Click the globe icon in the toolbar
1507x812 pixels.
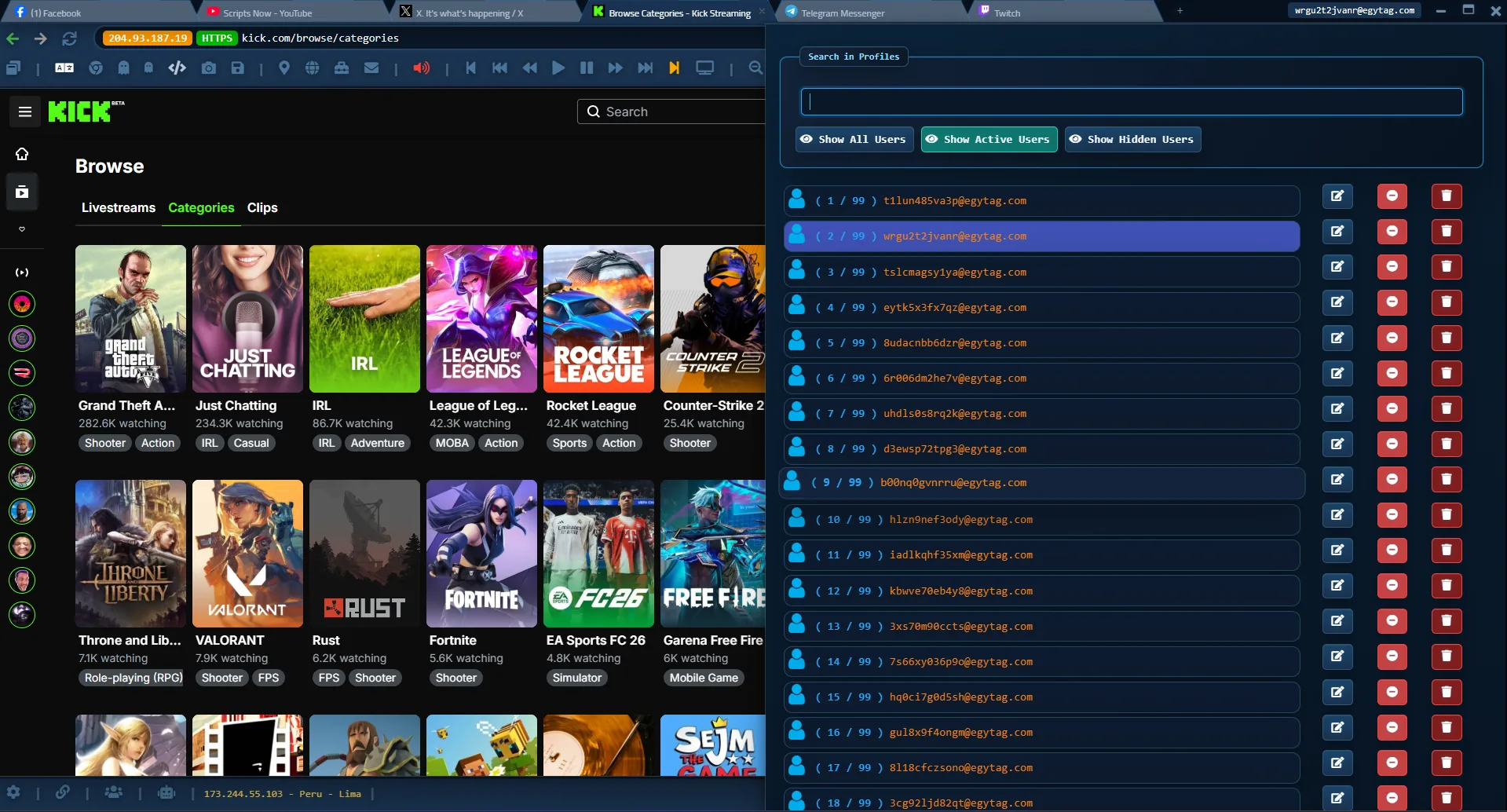[x=312, y=68]
